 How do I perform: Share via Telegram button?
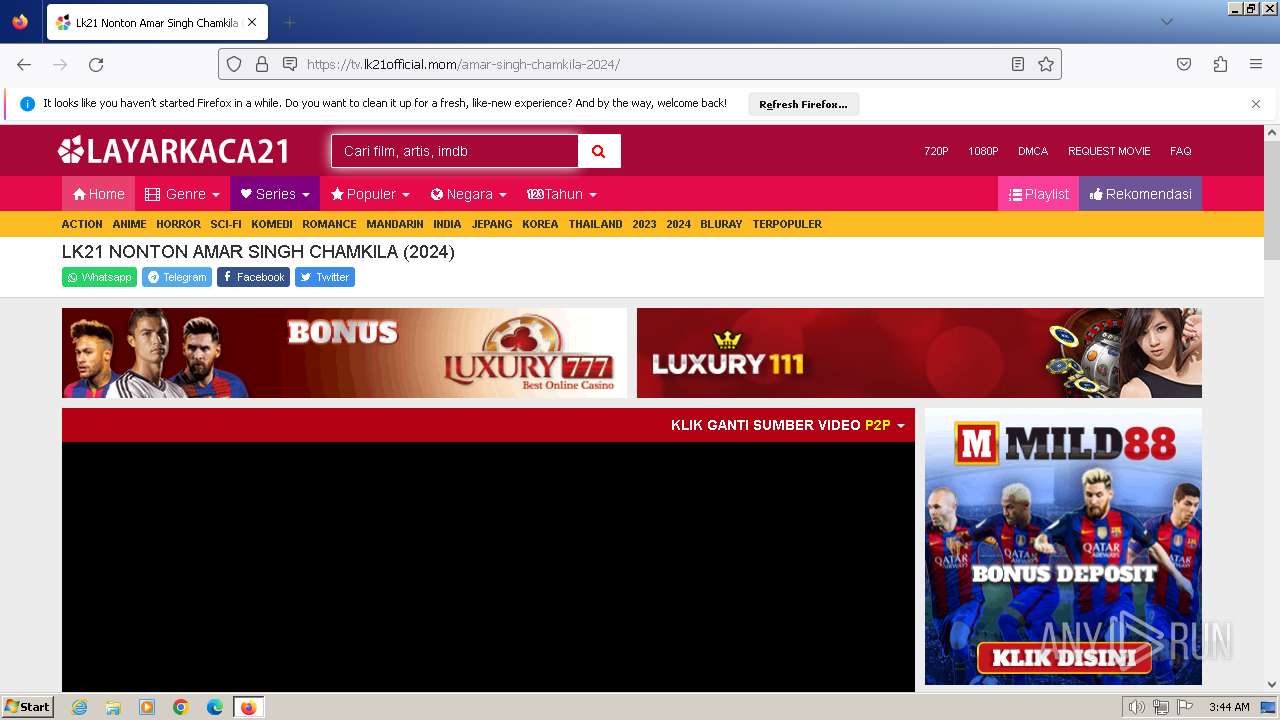(x=177, y=277)
